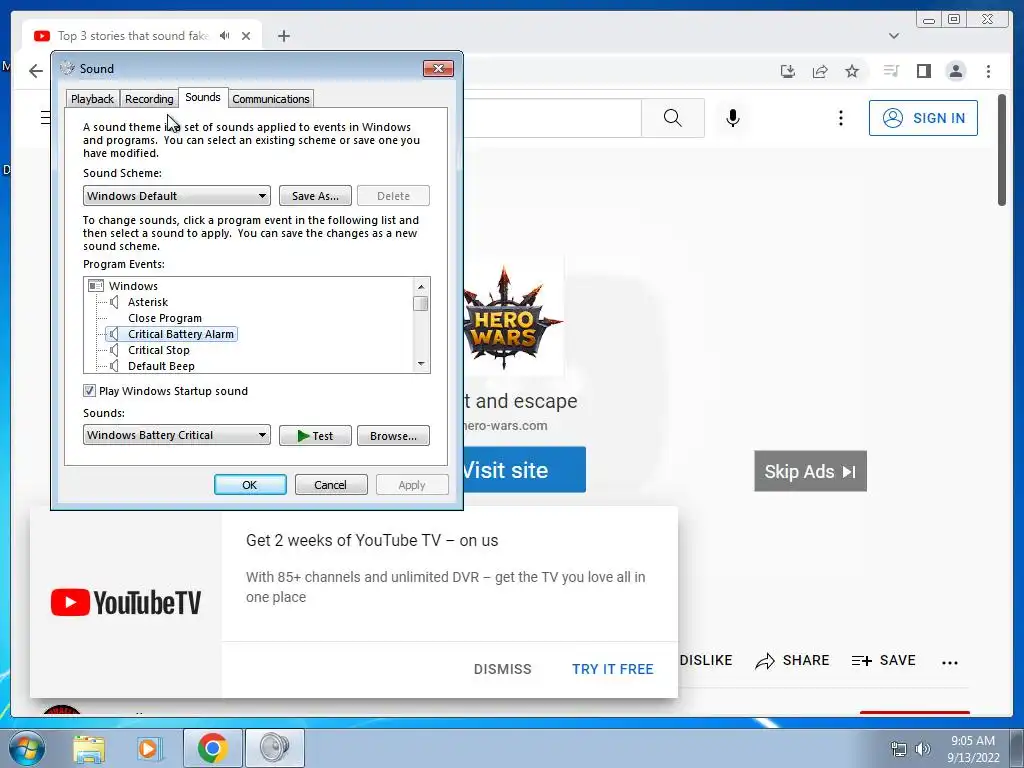The image size is (1024, 768).
Task: Test the selected sound
Action: pyautogui.click(x=315, y=436)
